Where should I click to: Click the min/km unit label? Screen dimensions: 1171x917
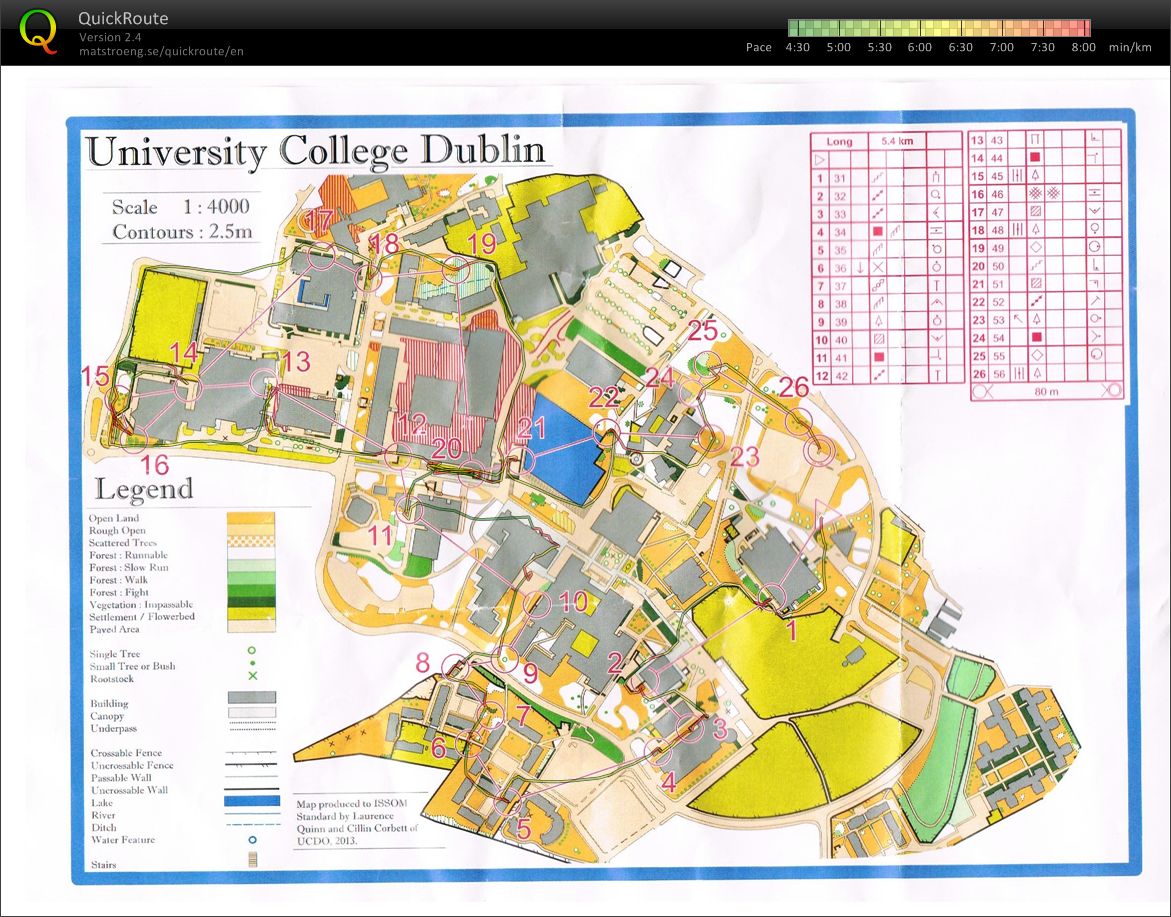coord(1130,47)
